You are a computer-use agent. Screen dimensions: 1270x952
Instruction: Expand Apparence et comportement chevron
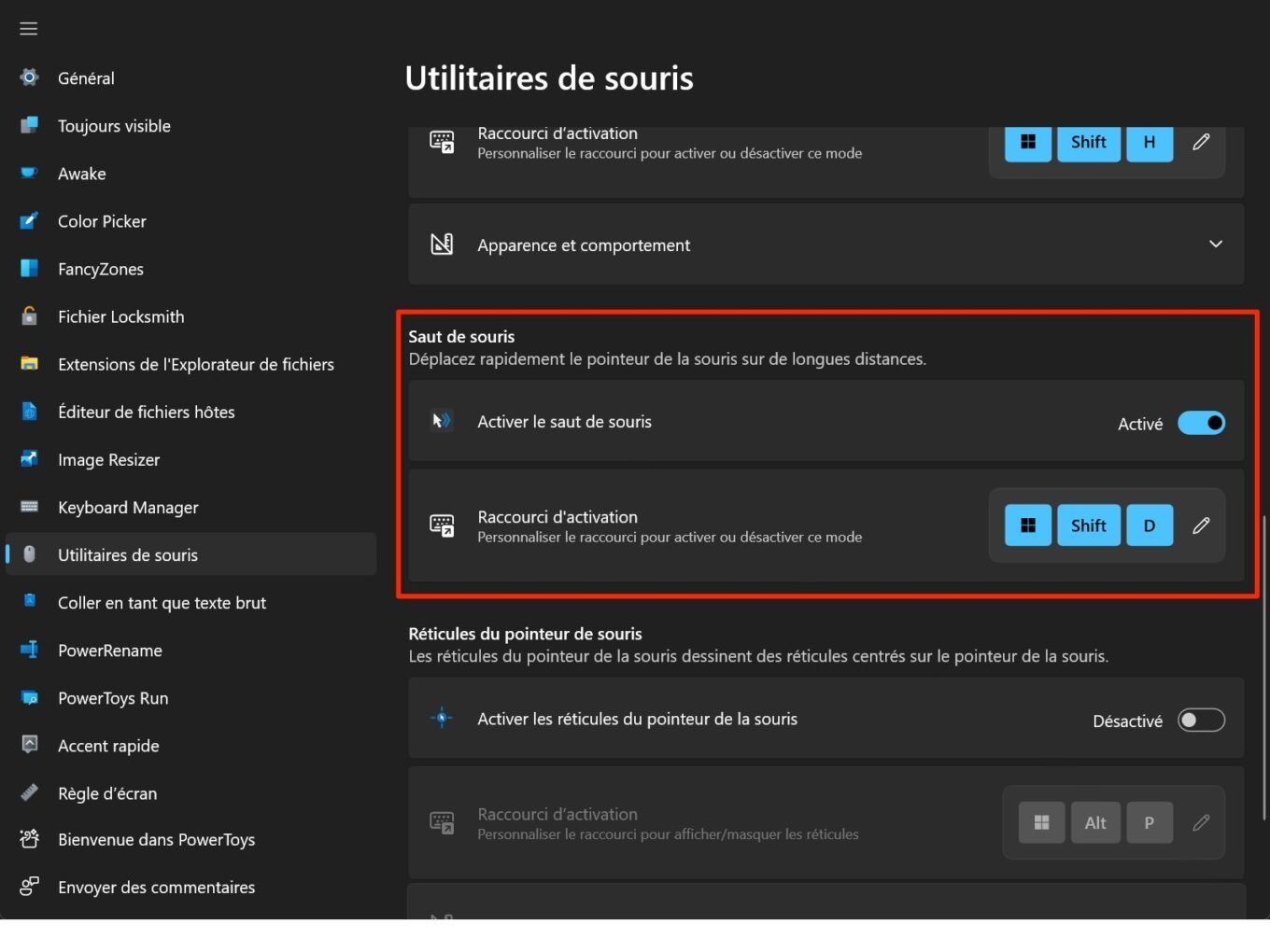coord(1216,244)
